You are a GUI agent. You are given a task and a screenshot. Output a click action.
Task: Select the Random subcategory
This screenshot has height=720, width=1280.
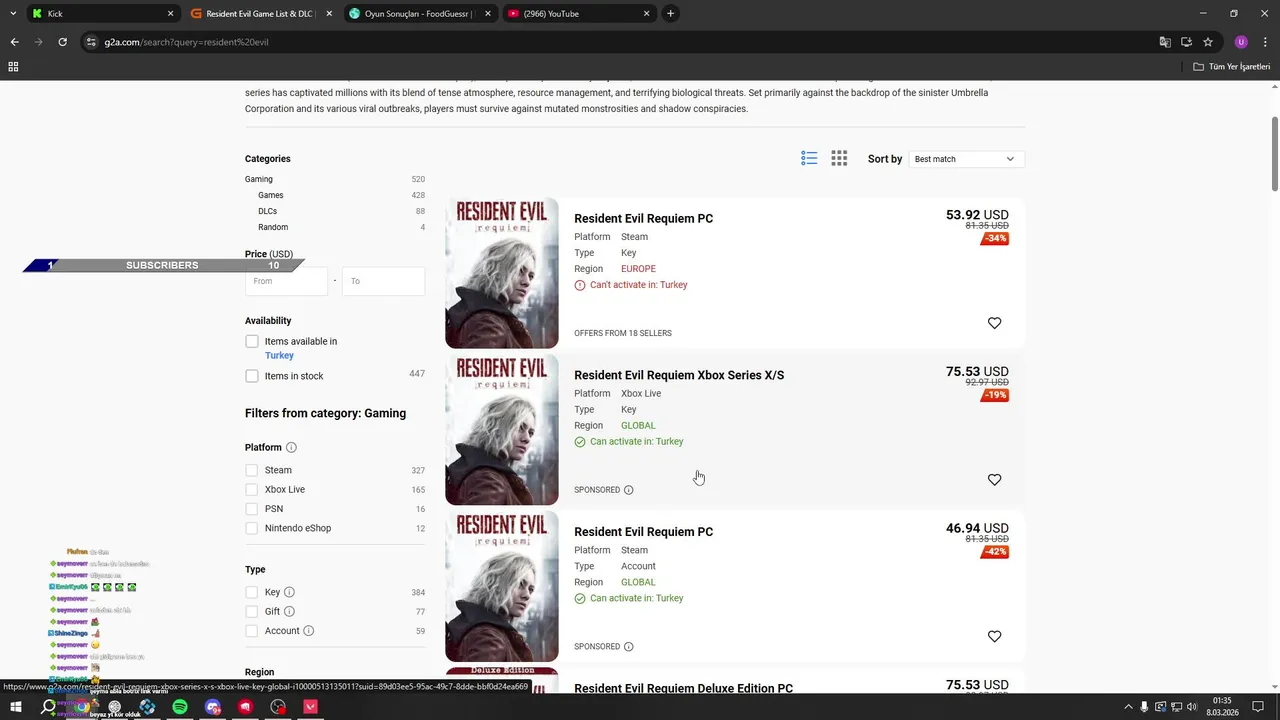coord(273,227)
